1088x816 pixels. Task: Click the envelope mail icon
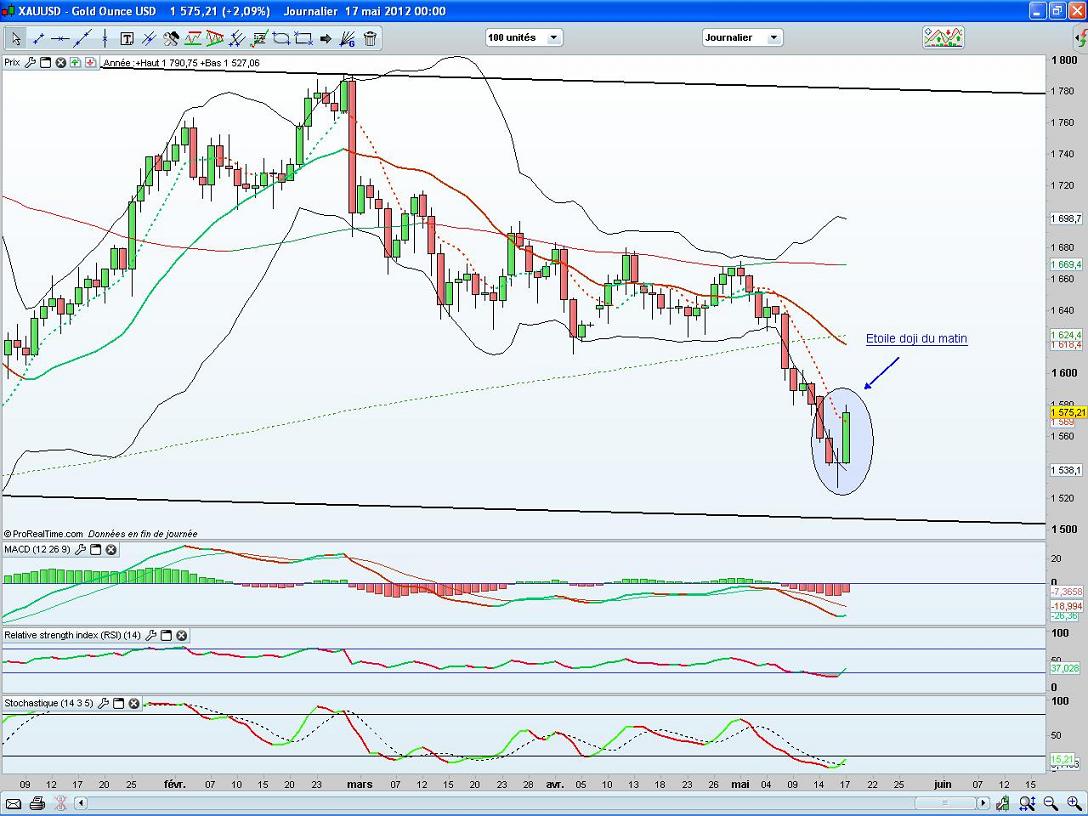point(14,803)
